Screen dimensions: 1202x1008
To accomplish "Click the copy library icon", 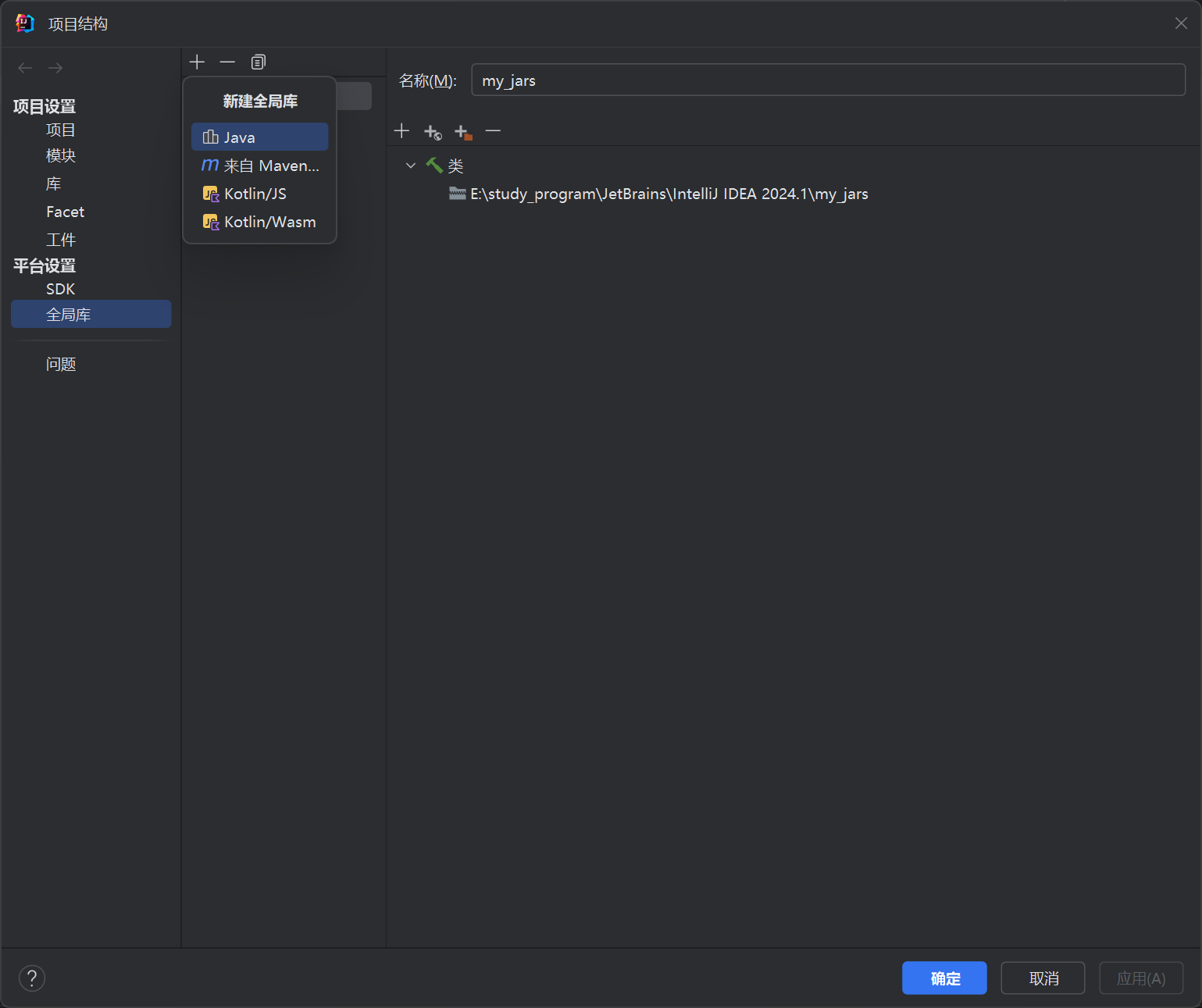I will click(258, 62).
